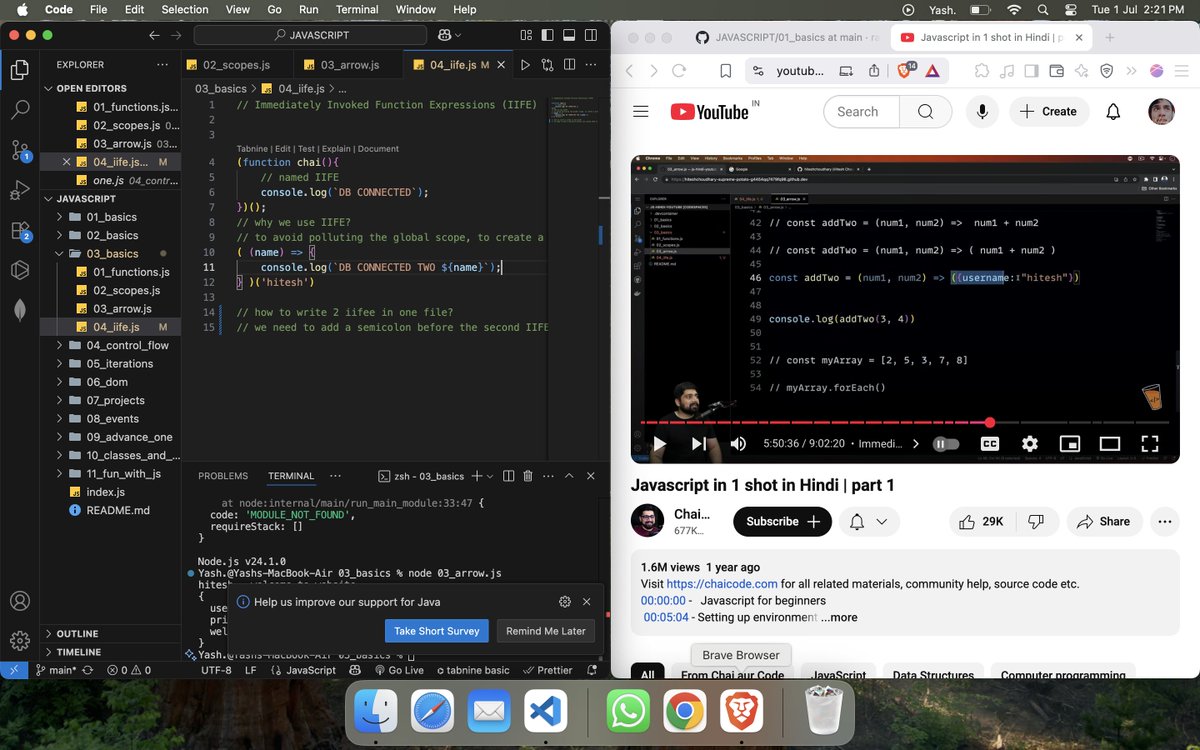Click the YouTube Search input field

pyautogui.click(x=861, y=111)
